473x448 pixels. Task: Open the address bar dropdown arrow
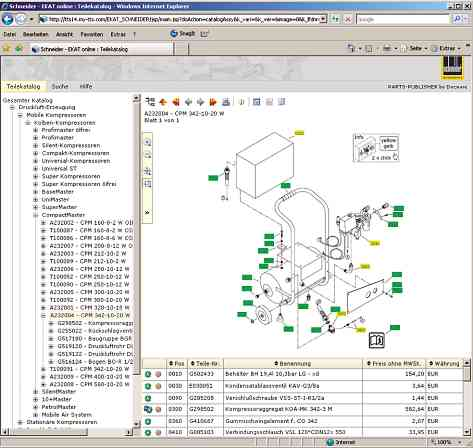323,19
